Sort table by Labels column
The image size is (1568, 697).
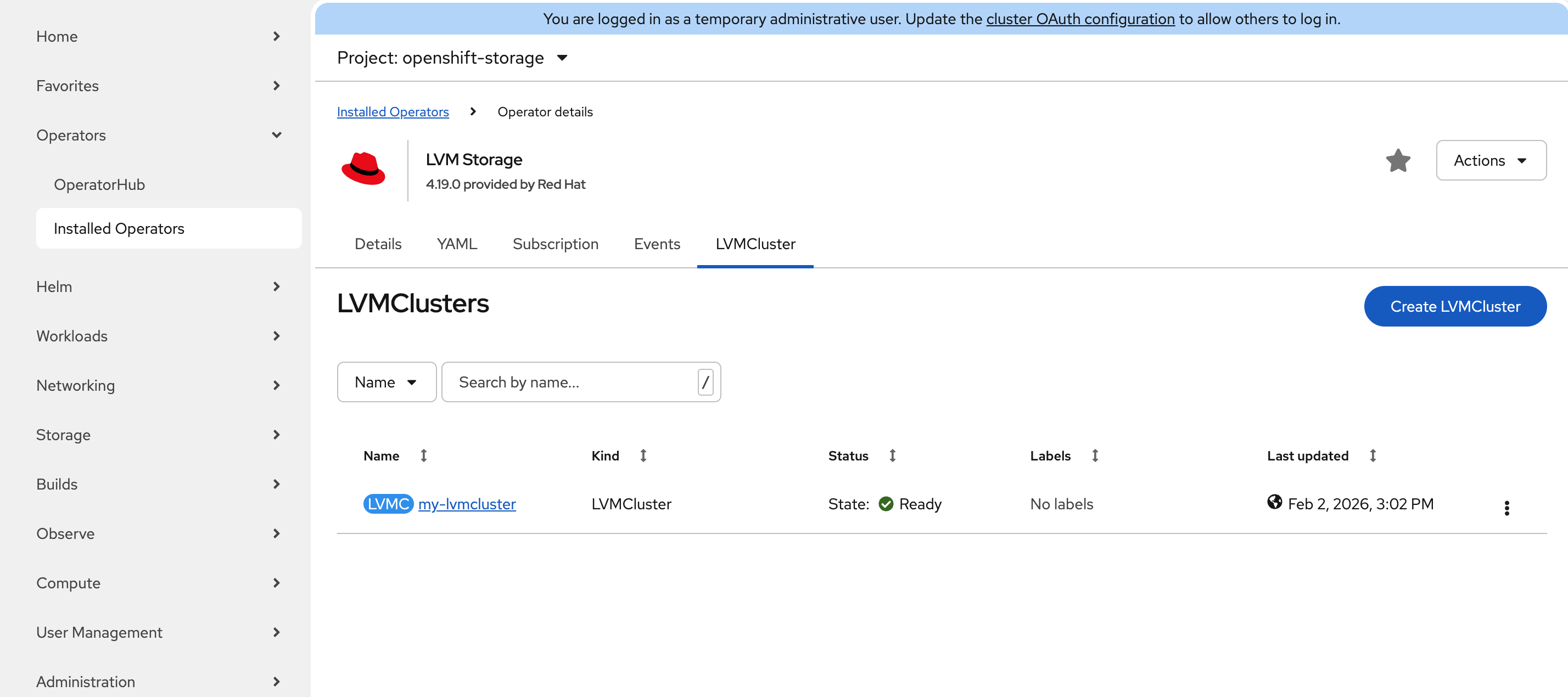coord(1094,456)
